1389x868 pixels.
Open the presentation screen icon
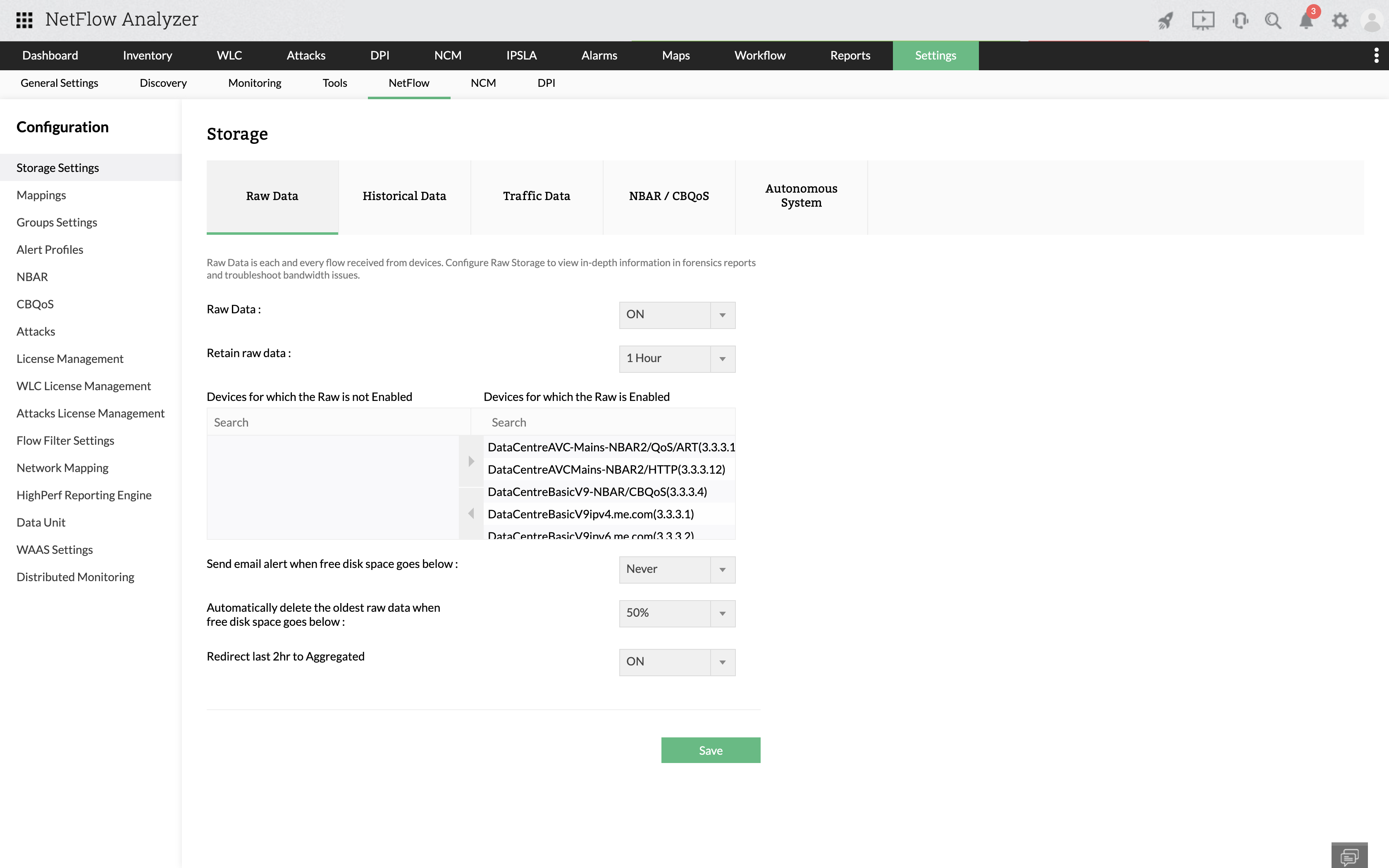point(1203,21)
